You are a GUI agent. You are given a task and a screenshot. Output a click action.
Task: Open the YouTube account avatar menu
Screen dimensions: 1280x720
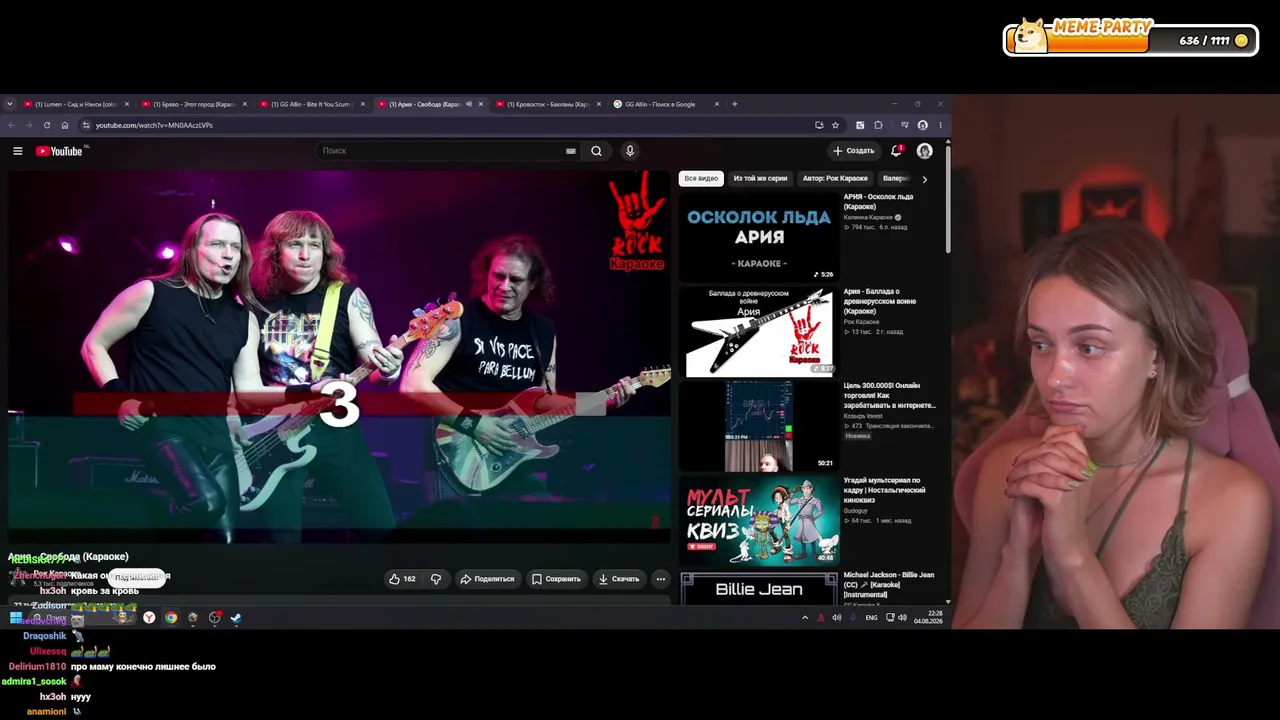tap(925, 151)
